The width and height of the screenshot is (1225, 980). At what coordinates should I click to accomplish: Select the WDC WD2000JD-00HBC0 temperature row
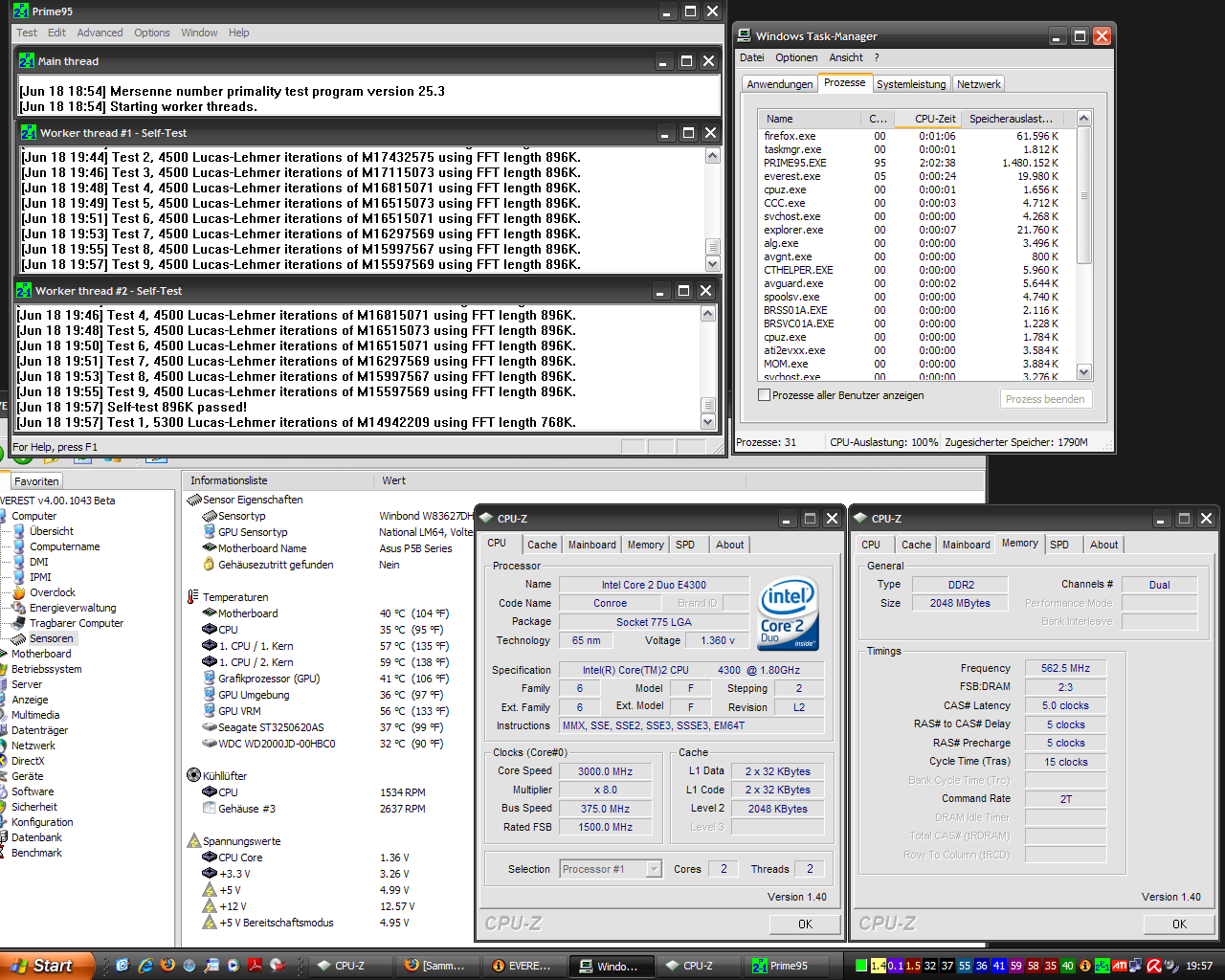coord(325,744)
